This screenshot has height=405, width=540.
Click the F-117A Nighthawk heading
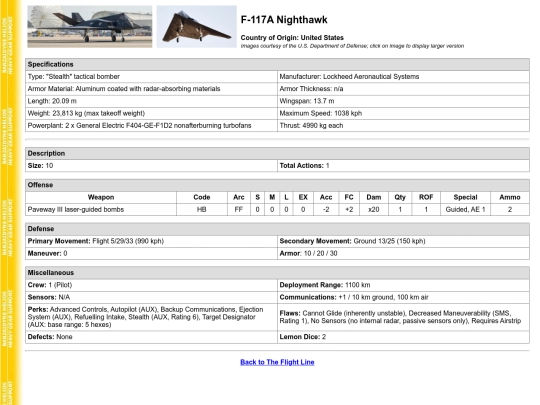coord(284,20)
